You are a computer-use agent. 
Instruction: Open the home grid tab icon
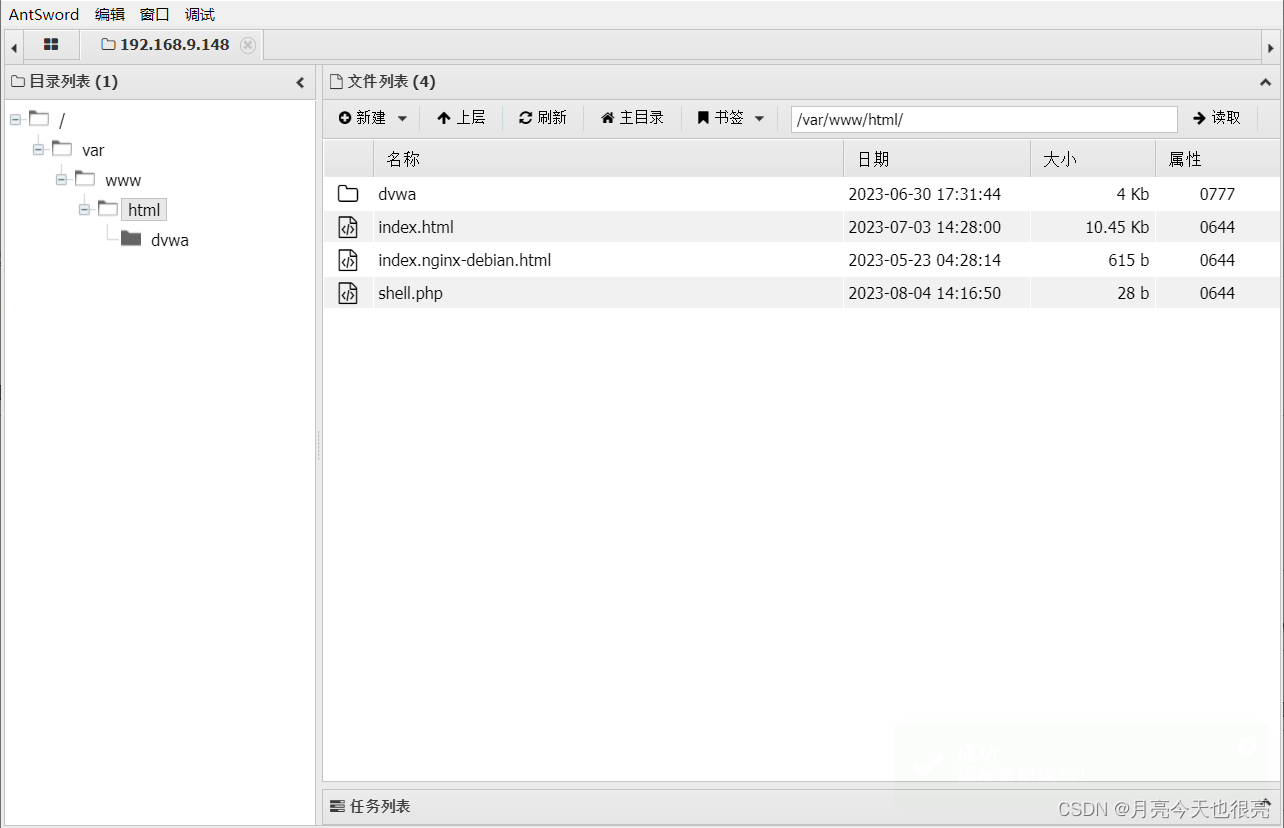pyautogui.click(x=51, y=45)
